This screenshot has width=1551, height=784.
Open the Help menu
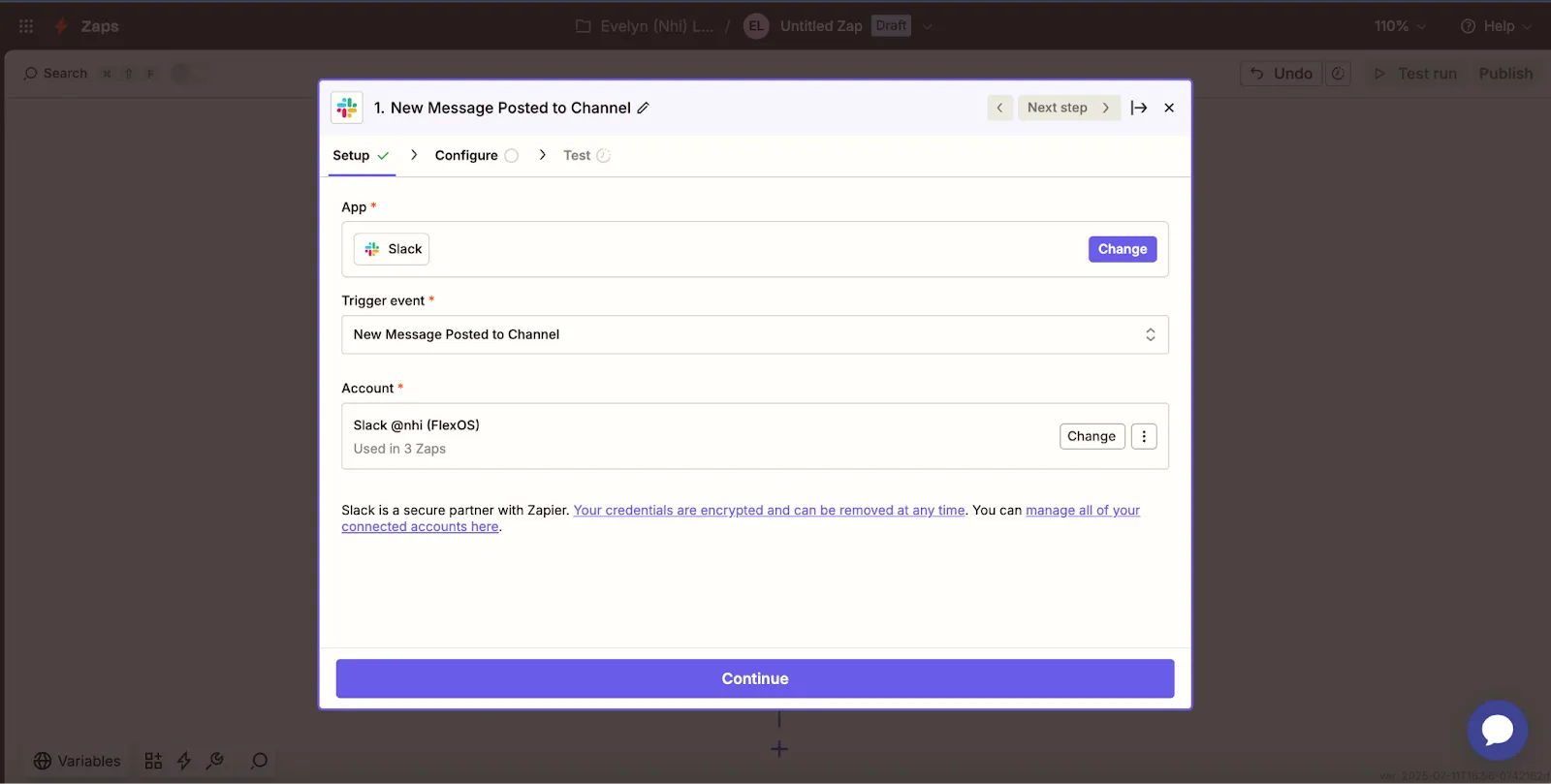coord(1497,26)
